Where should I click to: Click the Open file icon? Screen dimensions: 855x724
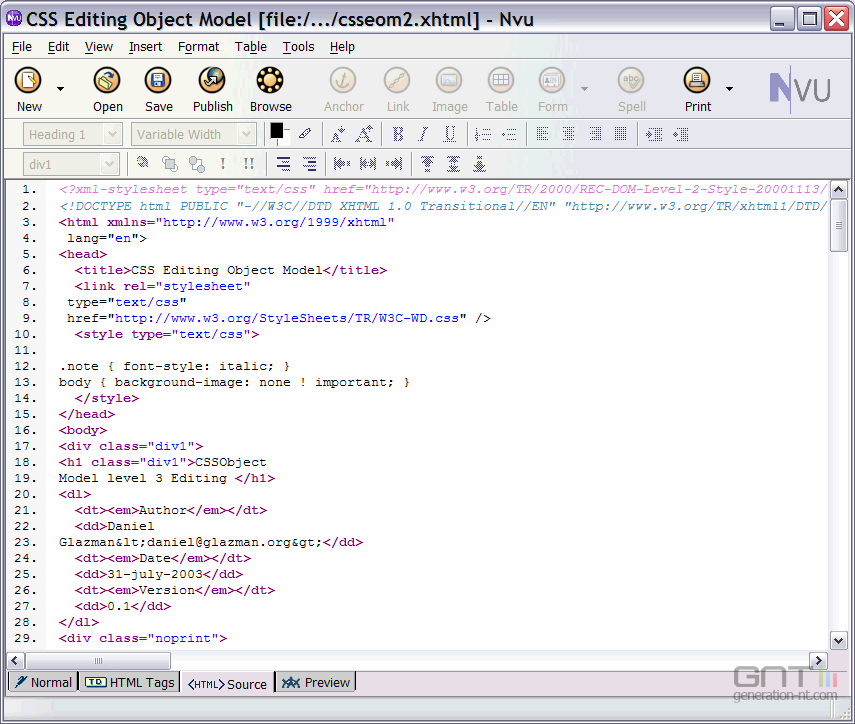click(107, 81)
